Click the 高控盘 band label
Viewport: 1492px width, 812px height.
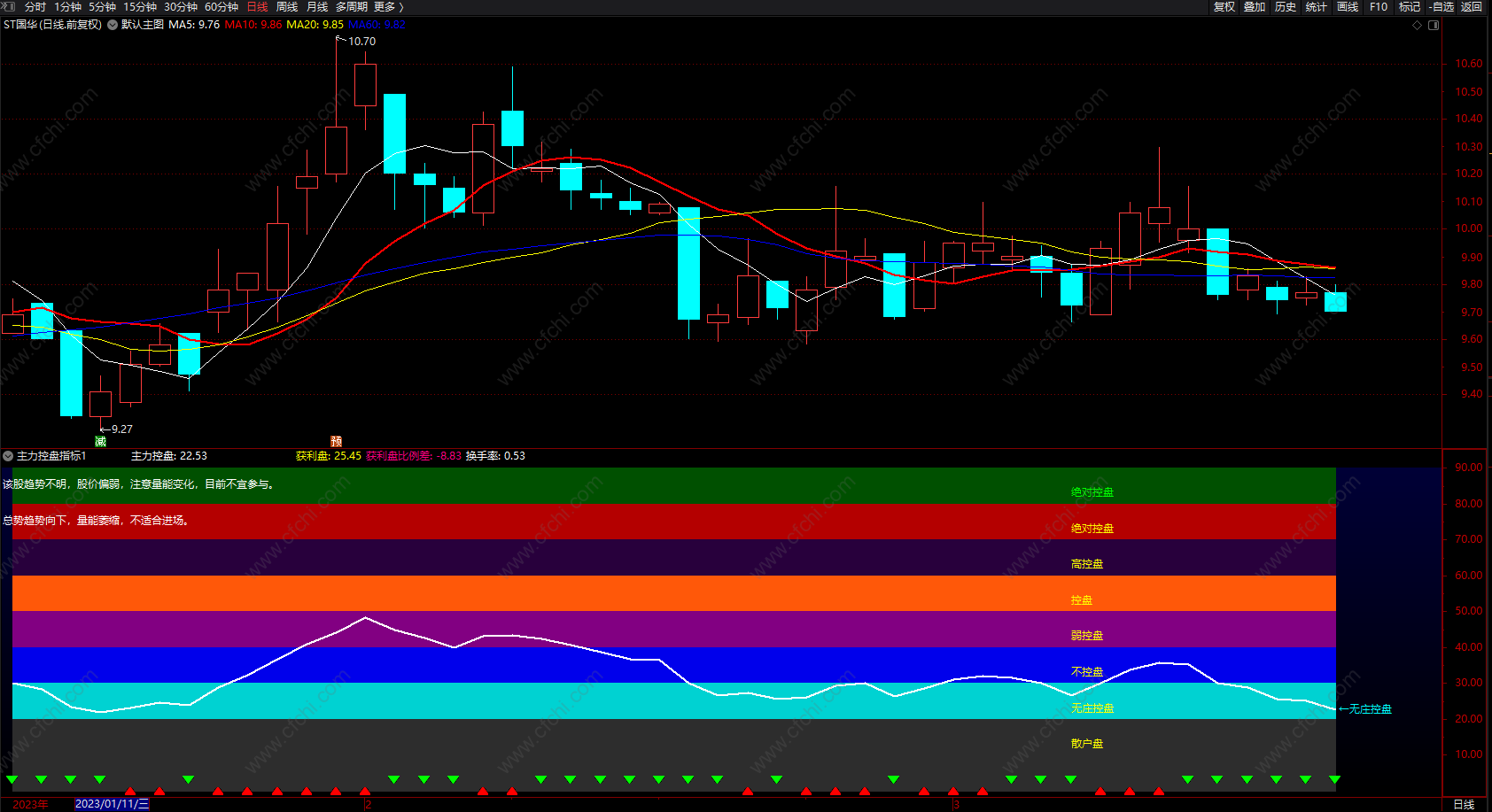[x=1087, y=564]
